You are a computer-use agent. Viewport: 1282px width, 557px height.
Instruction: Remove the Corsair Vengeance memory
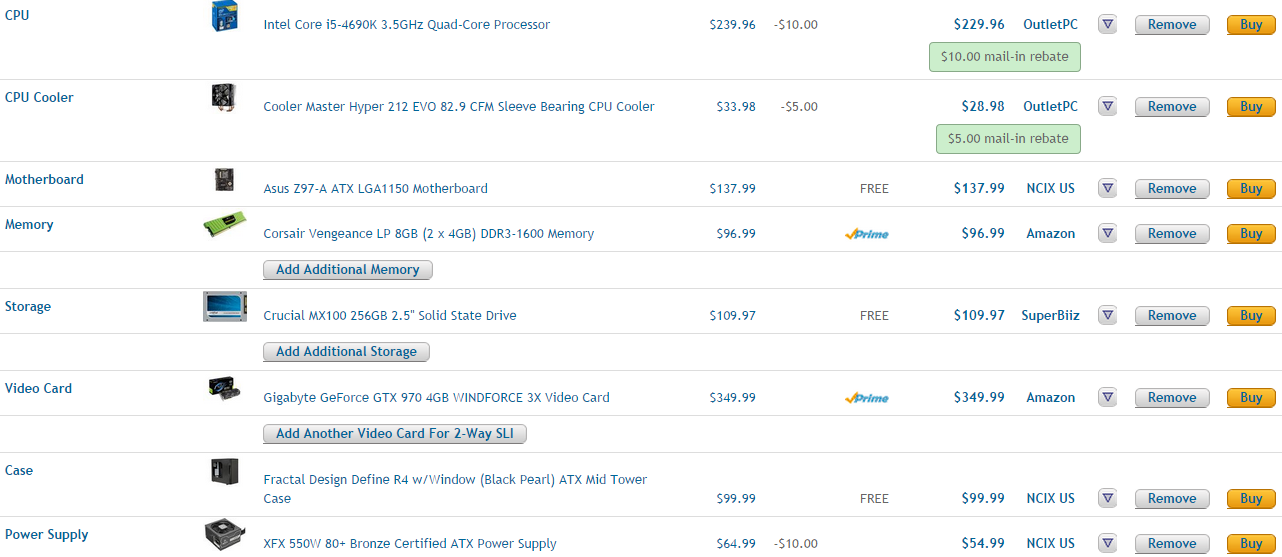(1172, 233)
